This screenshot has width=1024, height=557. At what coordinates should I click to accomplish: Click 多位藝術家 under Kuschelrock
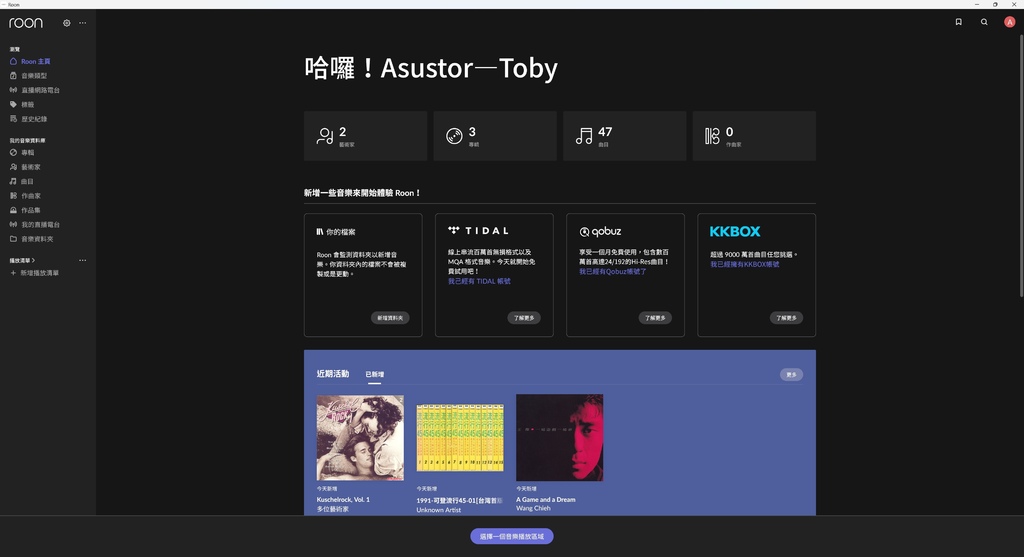(x=332, y=509)
